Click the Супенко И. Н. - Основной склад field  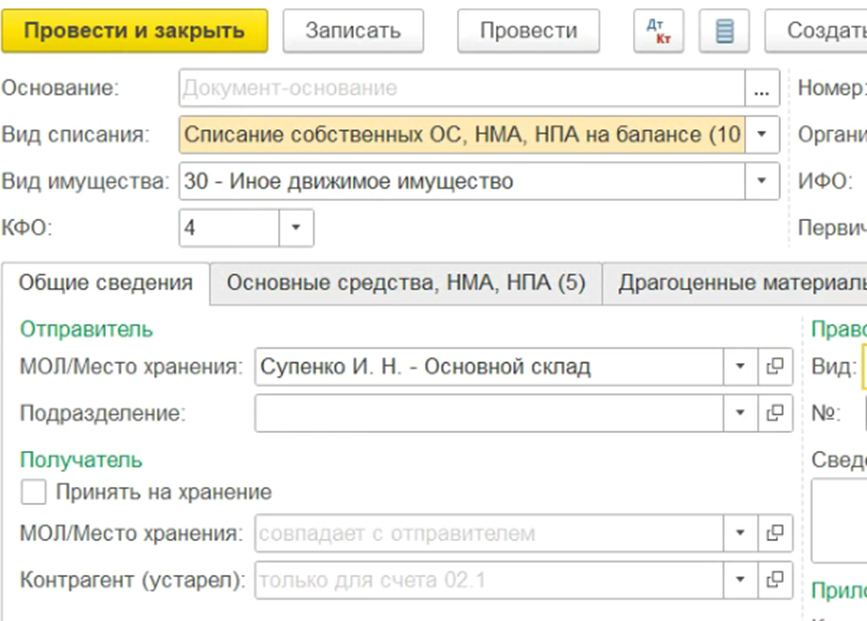489,366
